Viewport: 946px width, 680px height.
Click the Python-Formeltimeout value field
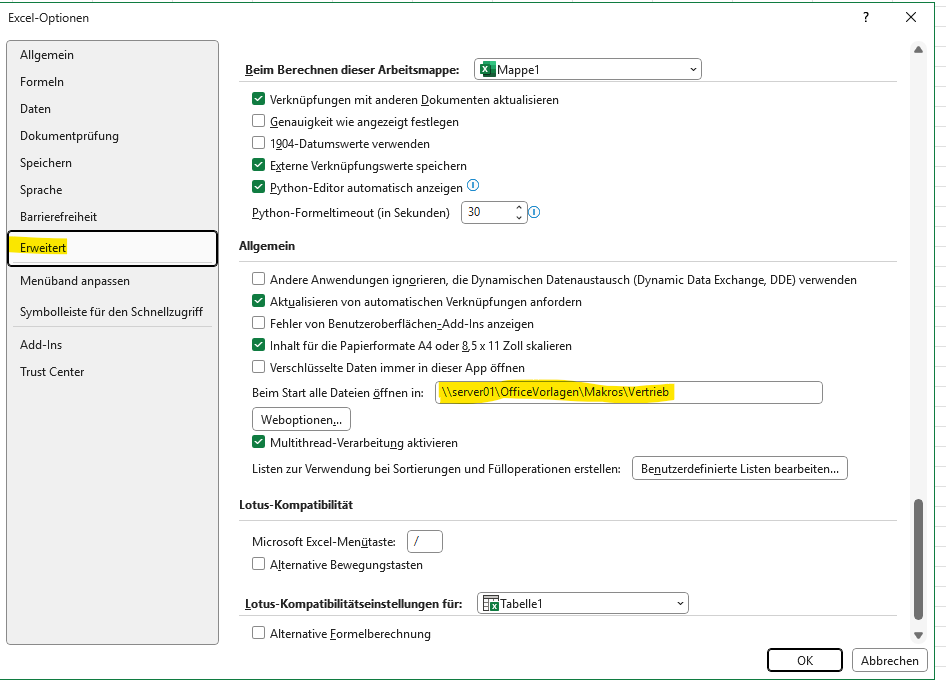tap(488, 212)
